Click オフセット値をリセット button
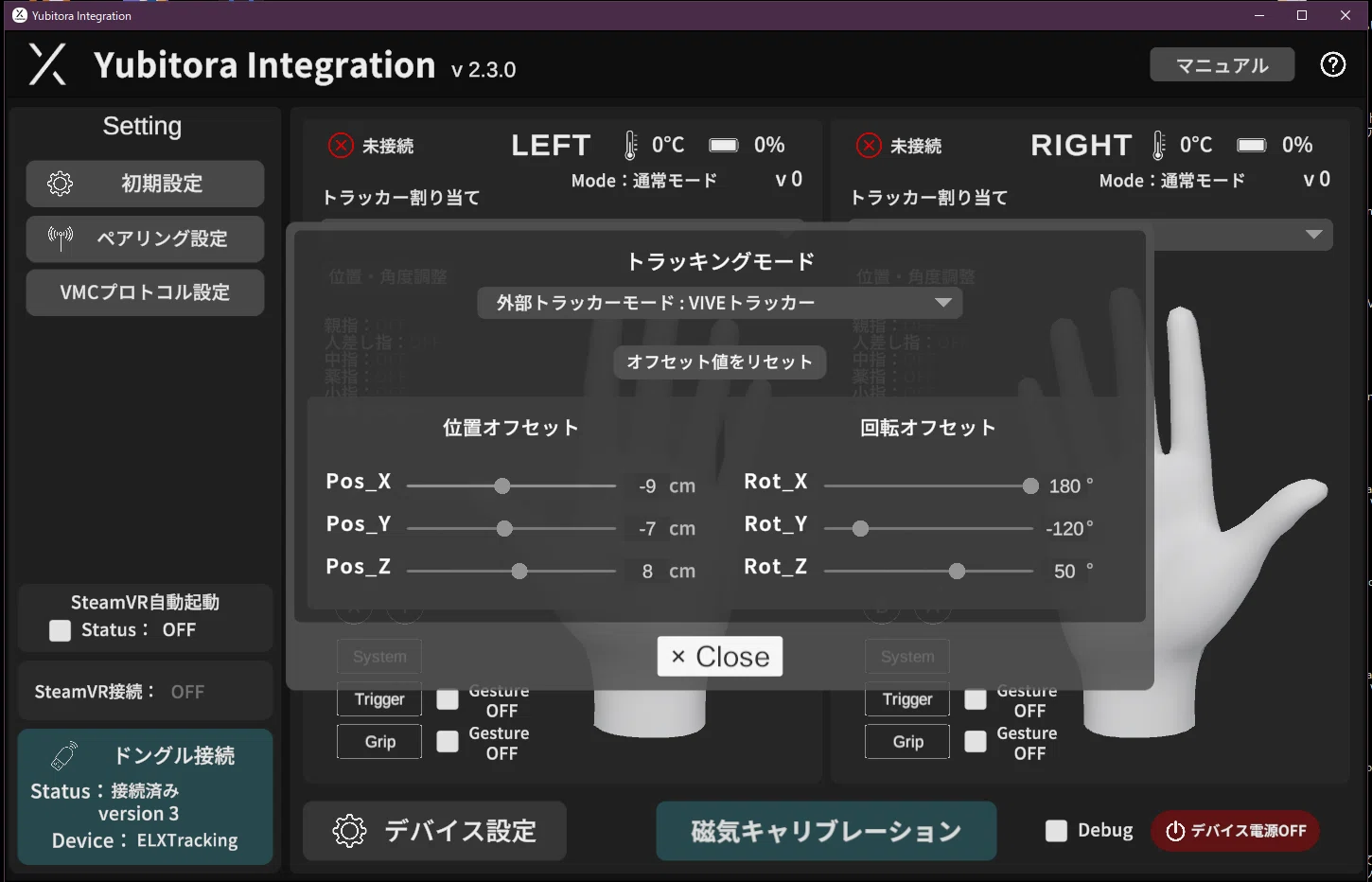The height and width of the screenshot is (882, 1372). click(x=720, y=362)
